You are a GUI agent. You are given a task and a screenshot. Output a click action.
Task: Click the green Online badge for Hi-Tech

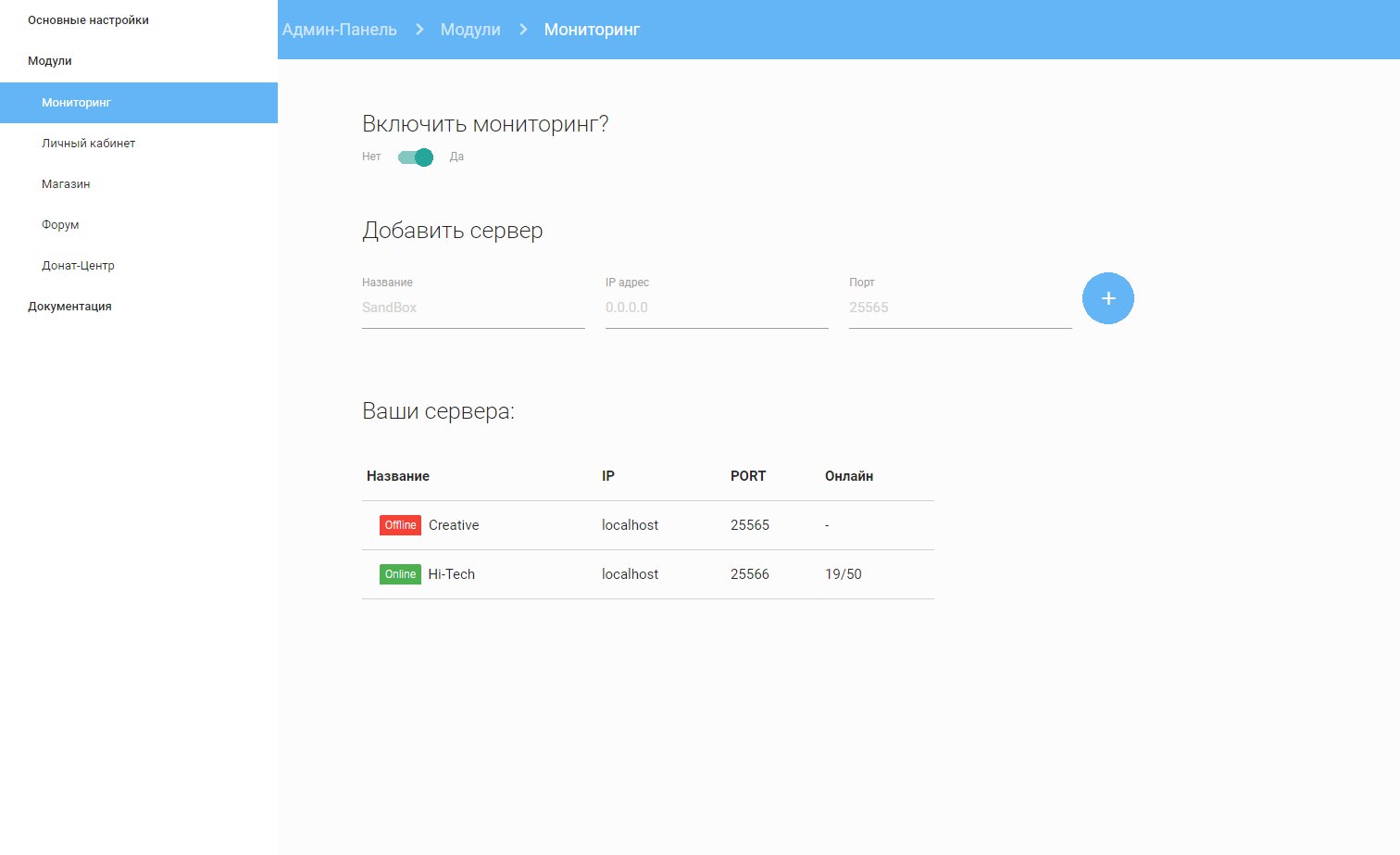pos(400,574)
